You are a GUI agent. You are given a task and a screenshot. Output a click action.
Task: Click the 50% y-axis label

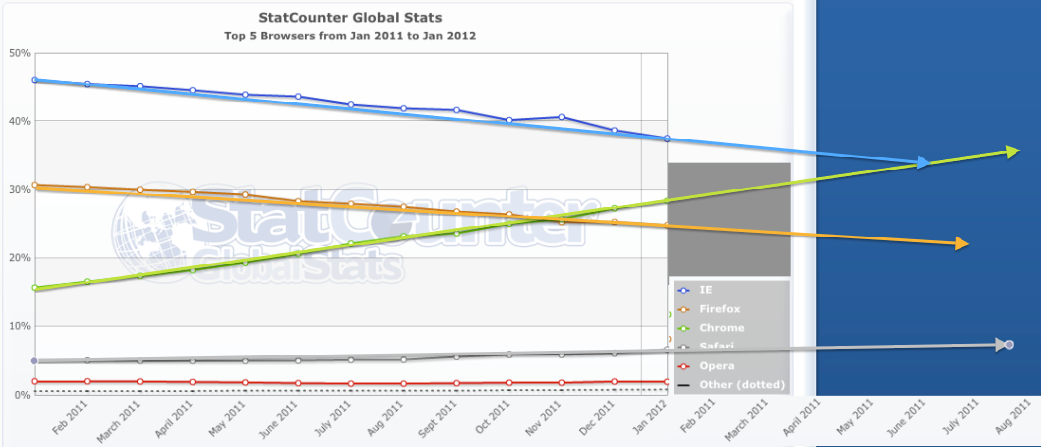click(19, 52)
